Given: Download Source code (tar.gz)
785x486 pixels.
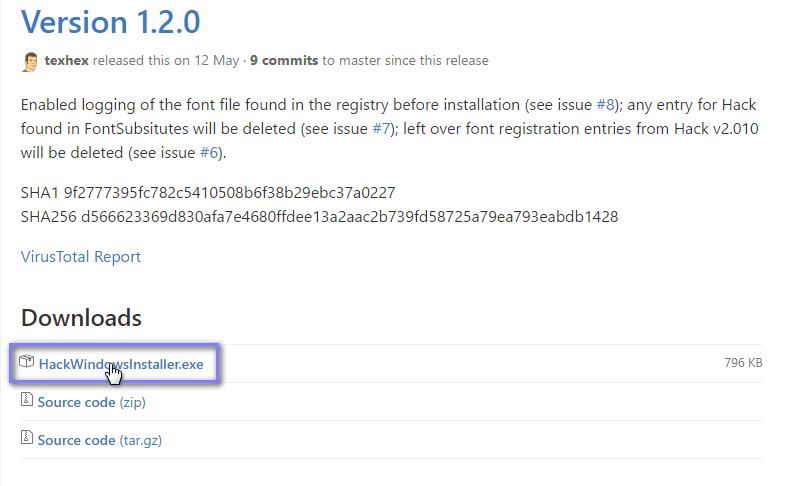Looking at the screenshot, I should click(100, 440).
